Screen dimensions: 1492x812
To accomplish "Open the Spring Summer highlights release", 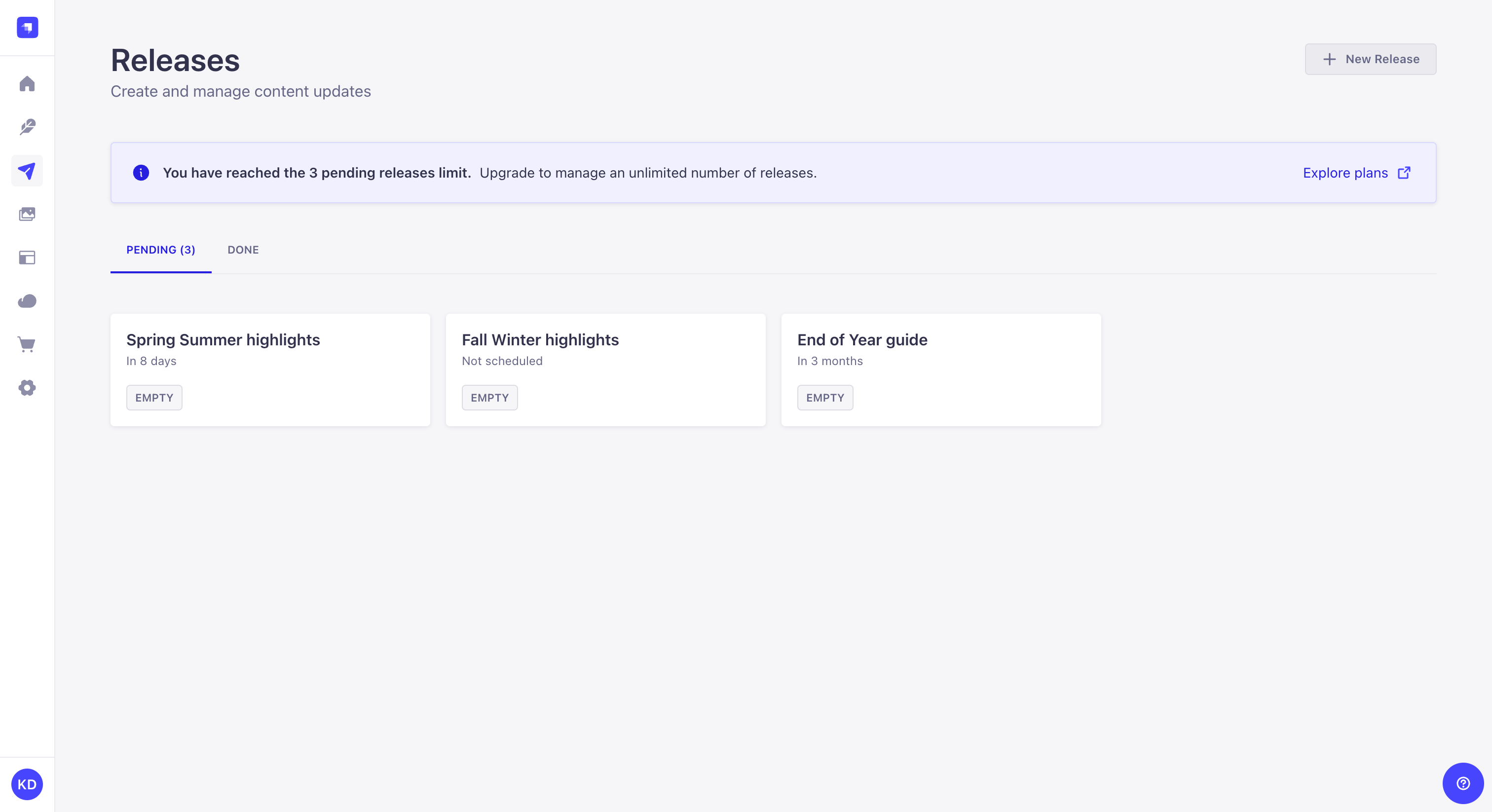I will tap(270, 369).
